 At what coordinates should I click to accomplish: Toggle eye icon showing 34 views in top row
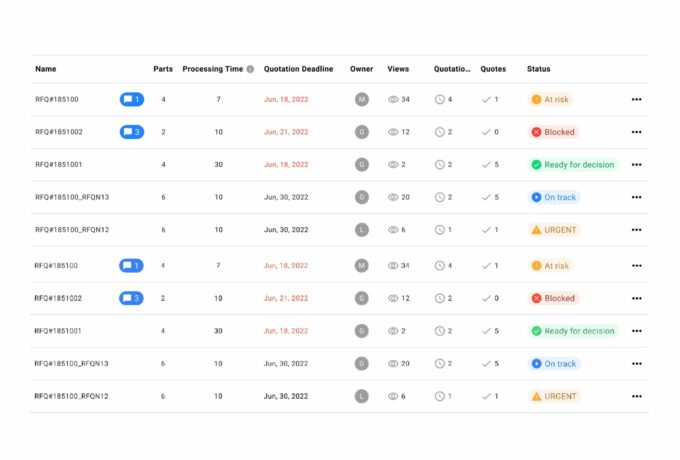[x=393, y=99]
